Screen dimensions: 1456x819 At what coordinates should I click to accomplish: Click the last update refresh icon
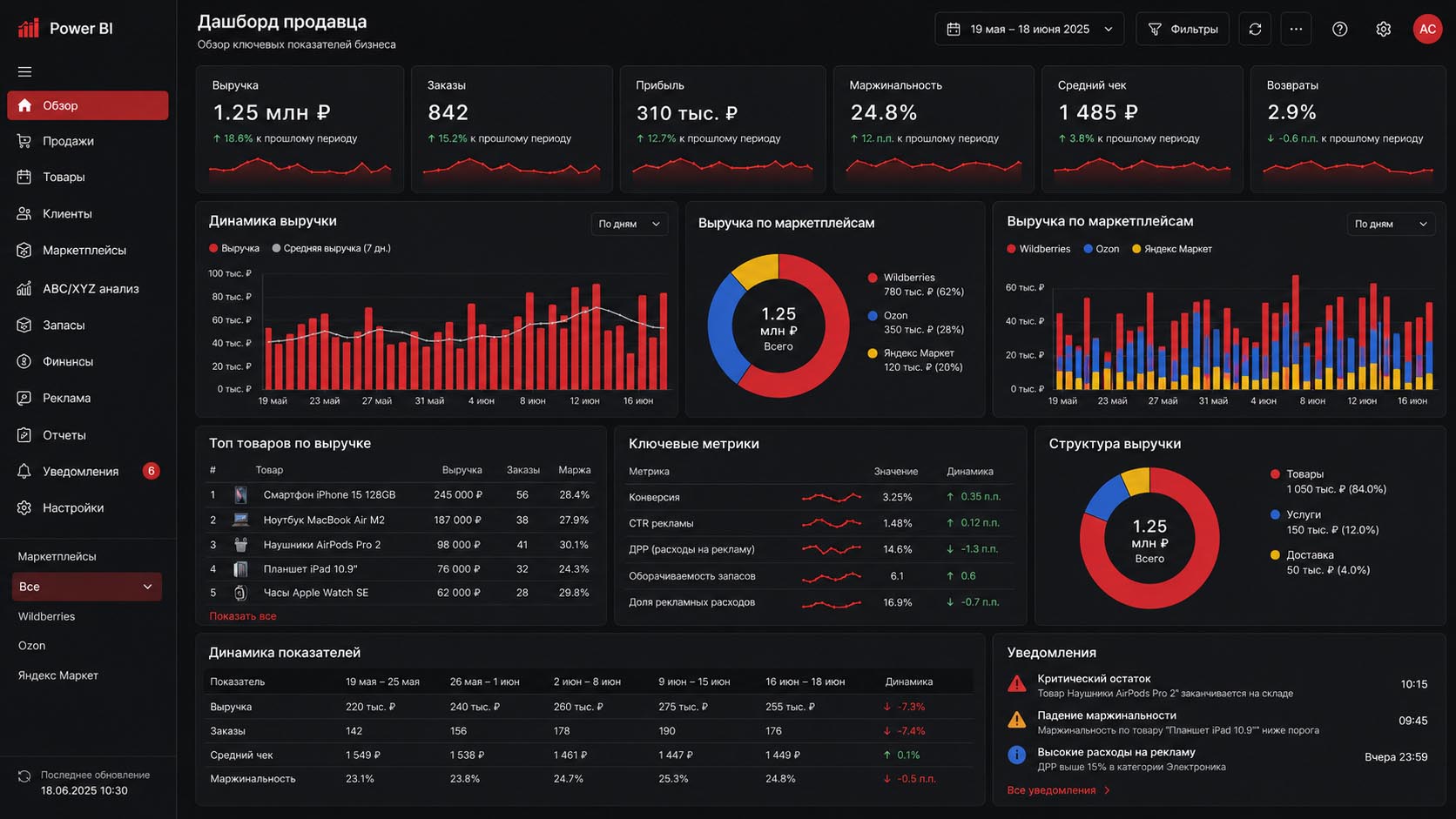pyautogui.click(x=24, y=775)
